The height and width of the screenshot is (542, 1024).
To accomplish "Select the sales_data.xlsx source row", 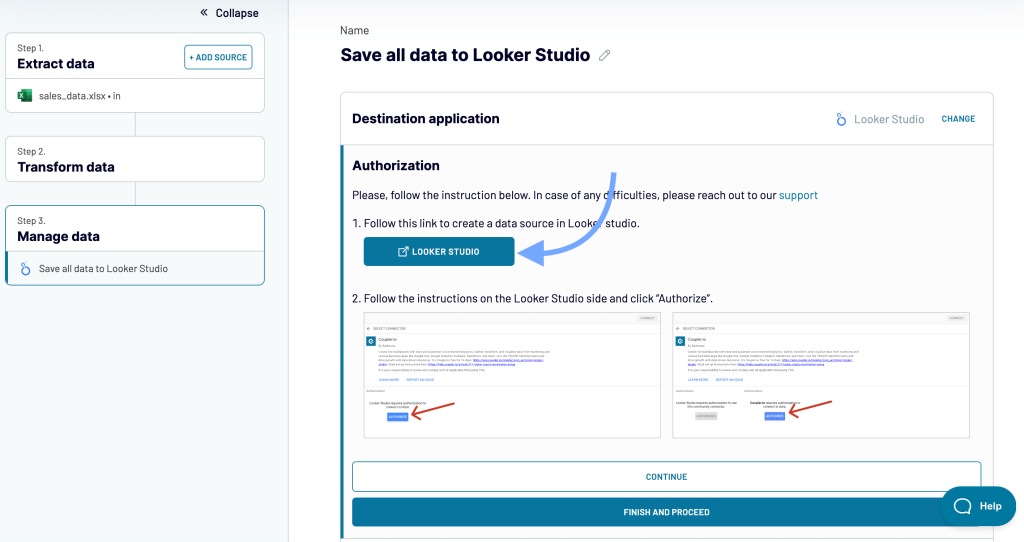I will click(135, 96).
